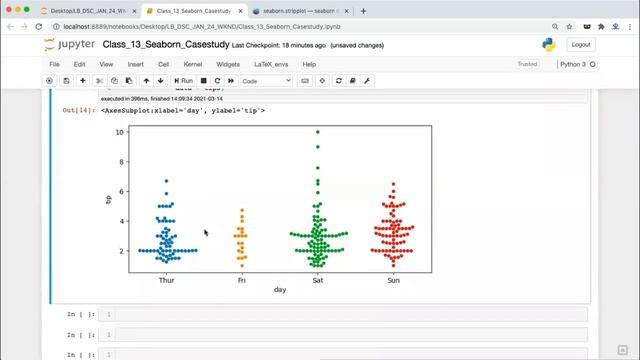Viewport: 640px width, 360px height.
Task: Click the execution time text 'executed in 396ms'
Action: (162, 99)
